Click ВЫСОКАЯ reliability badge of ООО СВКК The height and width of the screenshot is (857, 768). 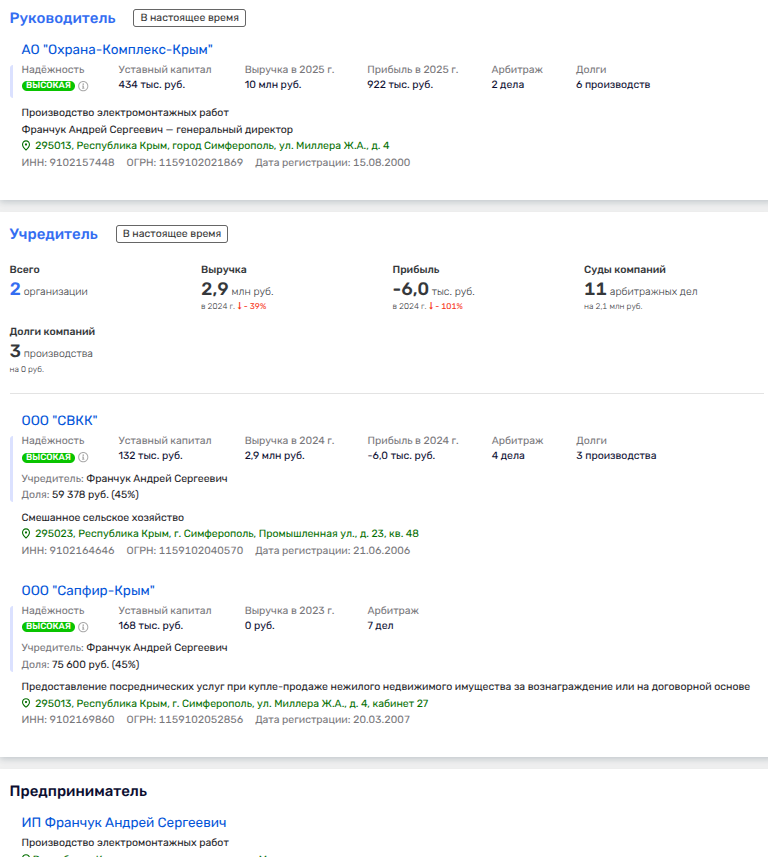(x=48, y=457)
